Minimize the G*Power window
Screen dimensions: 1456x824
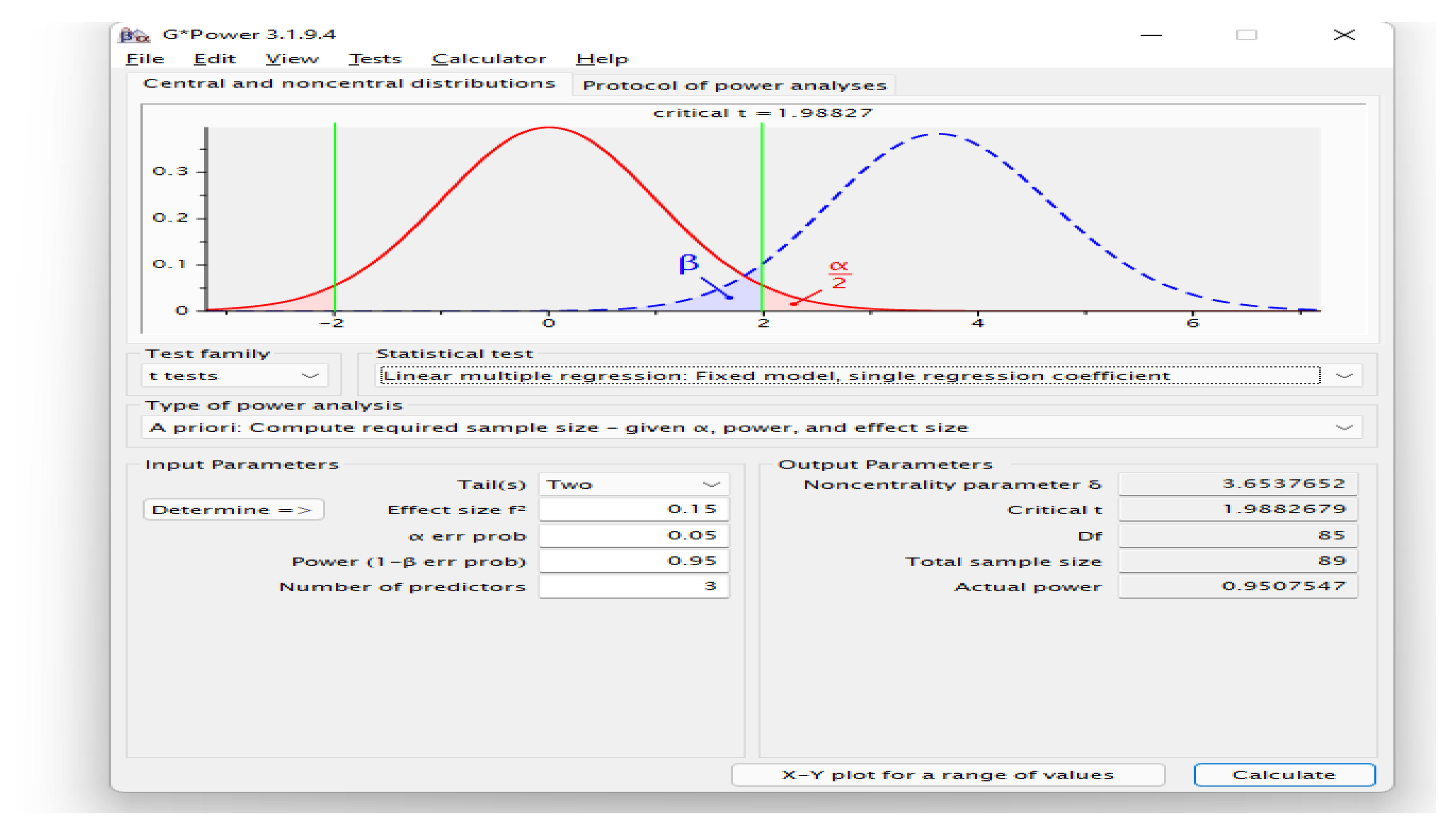[1151, 35]
